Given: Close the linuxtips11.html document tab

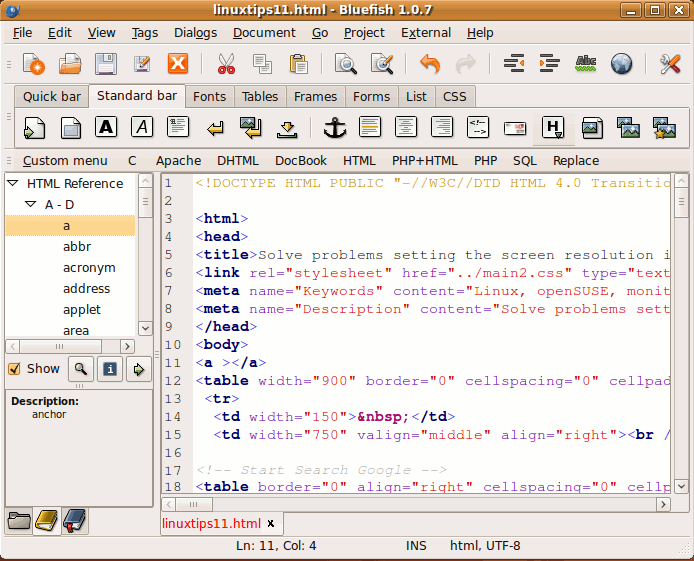Looking at the screenshot, I should pos(271,524).
